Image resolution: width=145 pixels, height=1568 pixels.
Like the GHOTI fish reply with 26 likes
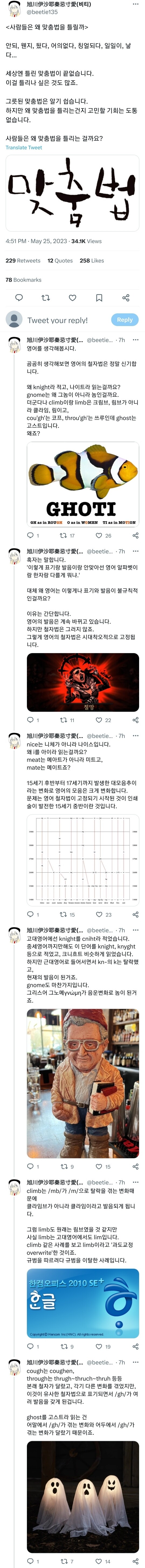click(103, 536)
